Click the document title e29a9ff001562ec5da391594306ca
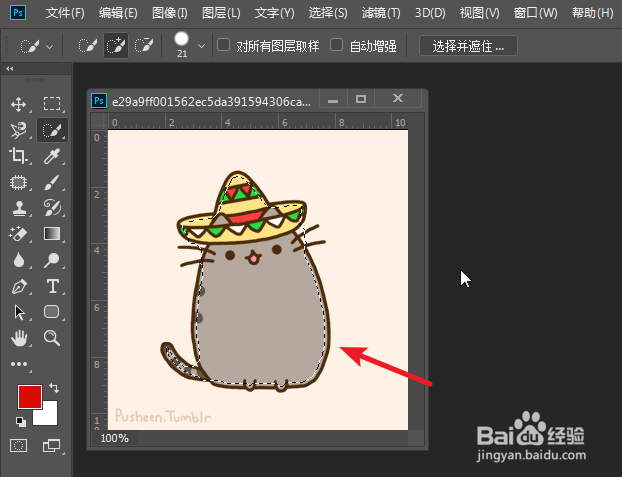 click(x=211, y=102)
